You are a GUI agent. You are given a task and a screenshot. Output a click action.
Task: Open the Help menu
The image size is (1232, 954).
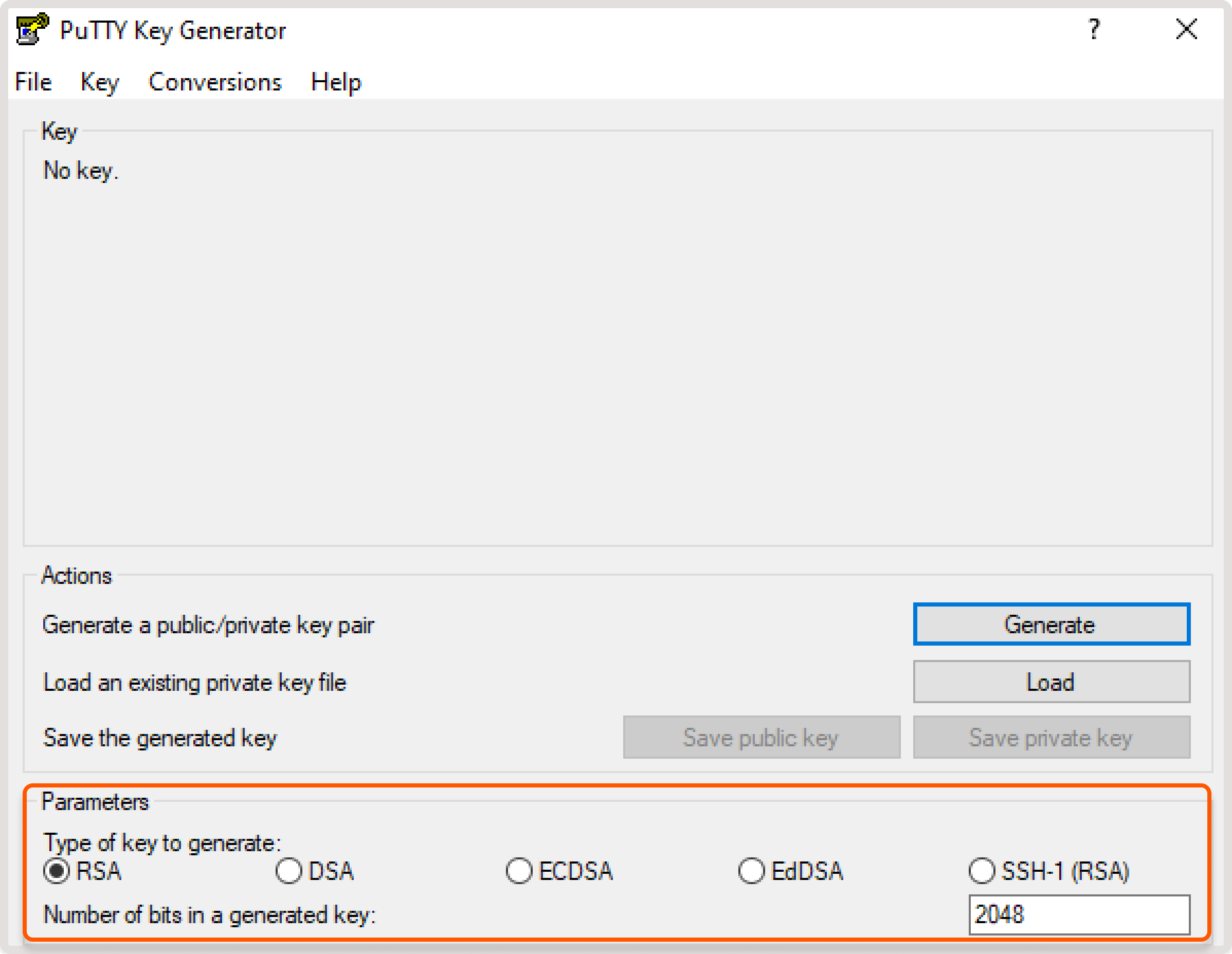click(336, 82)
